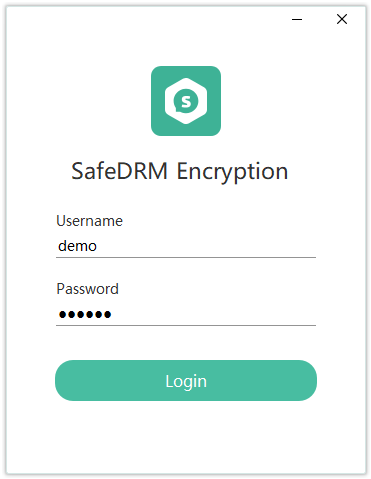Focus the Username input field
The image size is (371, 479).
186,247
